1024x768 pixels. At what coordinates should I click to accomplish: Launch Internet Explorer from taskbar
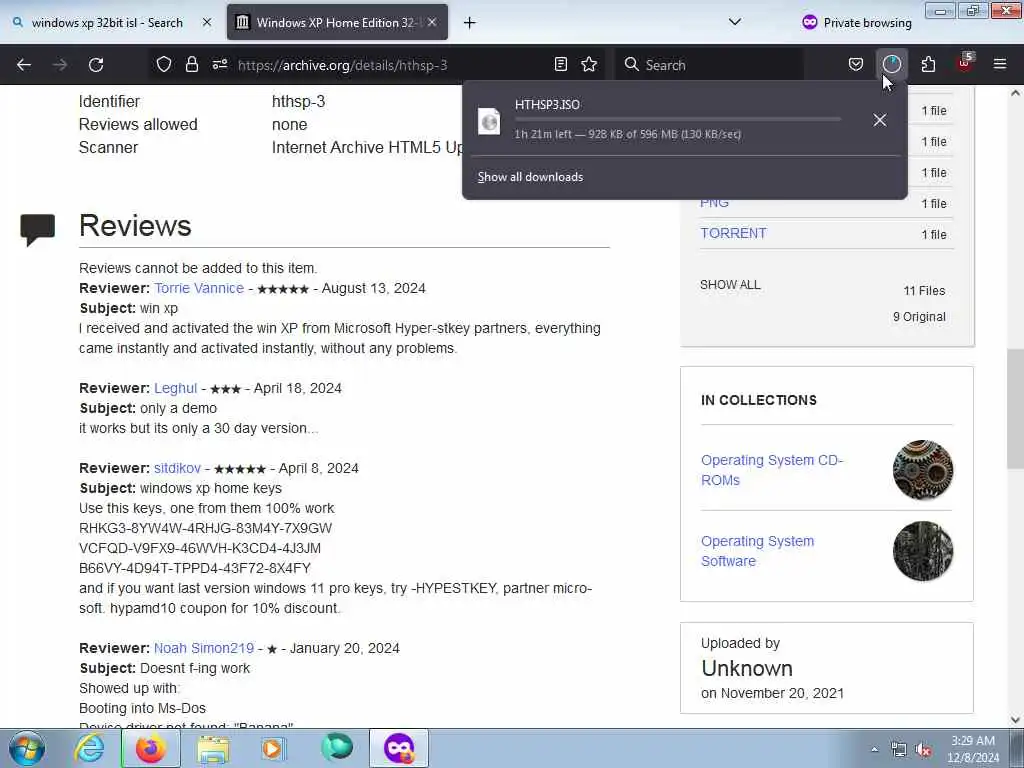coord(89,748)
